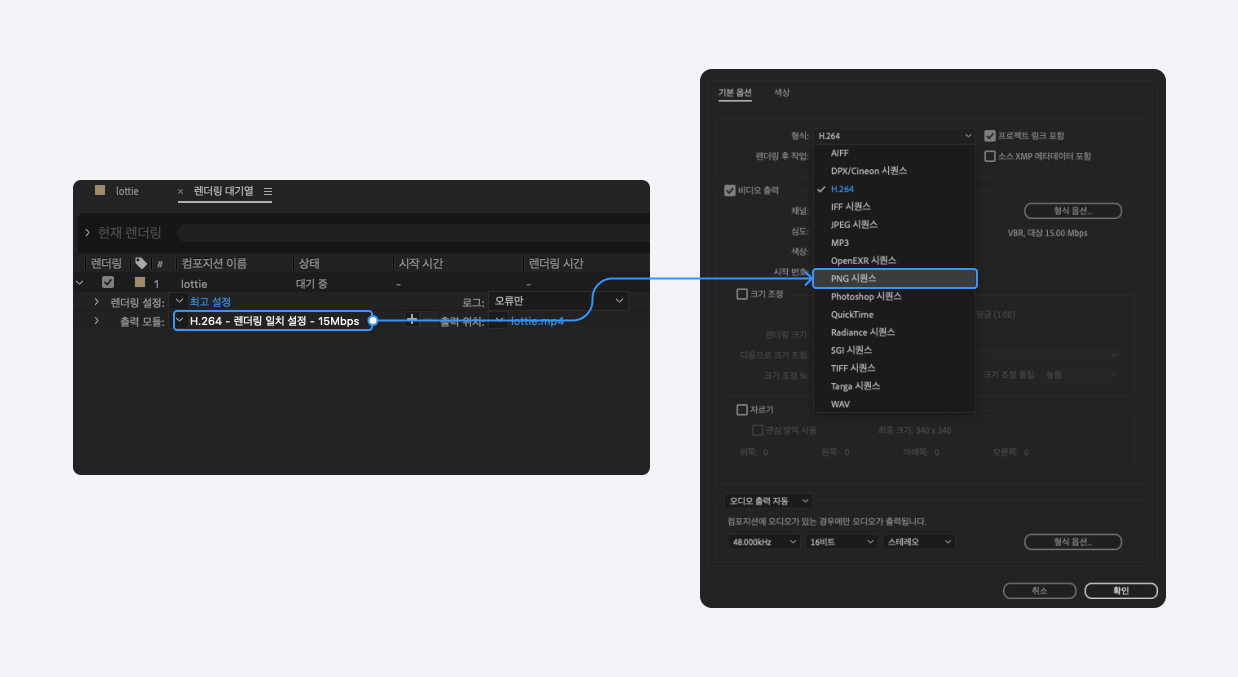This screenshot has width=1238, height=677.
Task: Expand the 출력 모듈 details
Action: tap(97, 321)
